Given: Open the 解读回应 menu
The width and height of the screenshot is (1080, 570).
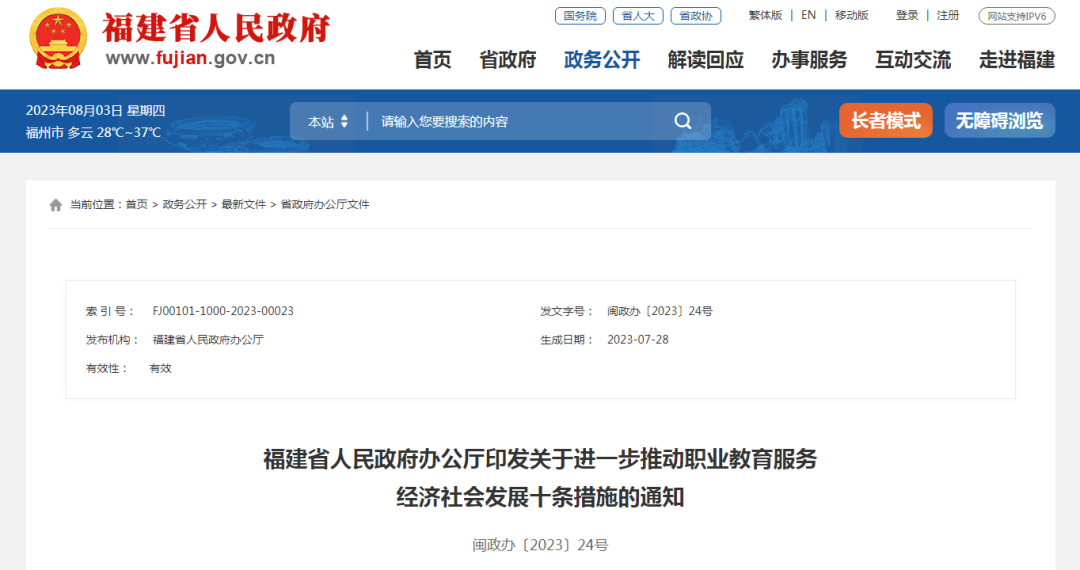Looking at the screenshot, I should [x=706, y=60].
